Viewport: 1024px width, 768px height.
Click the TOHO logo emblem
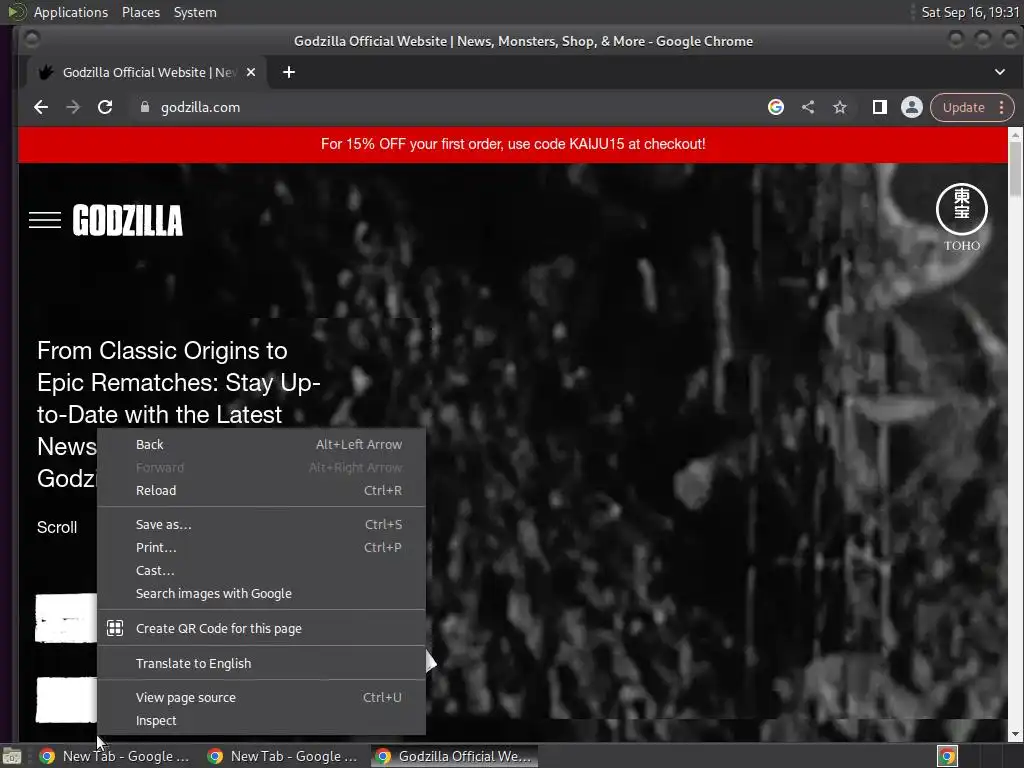pos(962,217)
